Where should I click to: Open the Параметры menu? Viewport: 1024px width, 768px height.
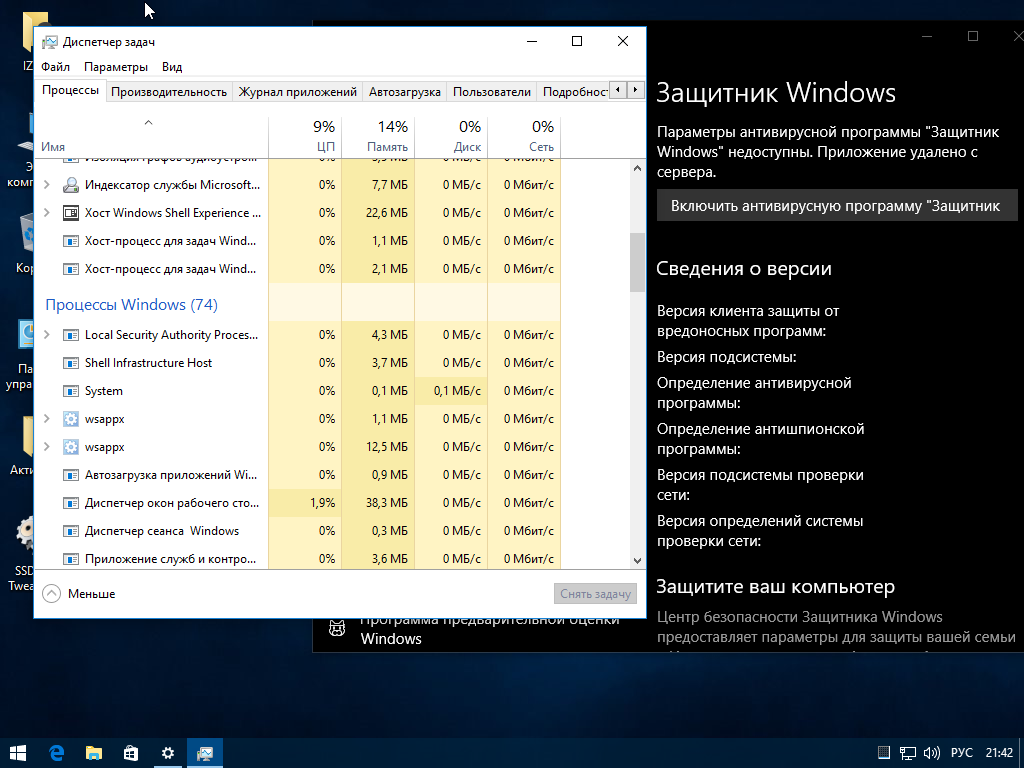click(116, 67)
